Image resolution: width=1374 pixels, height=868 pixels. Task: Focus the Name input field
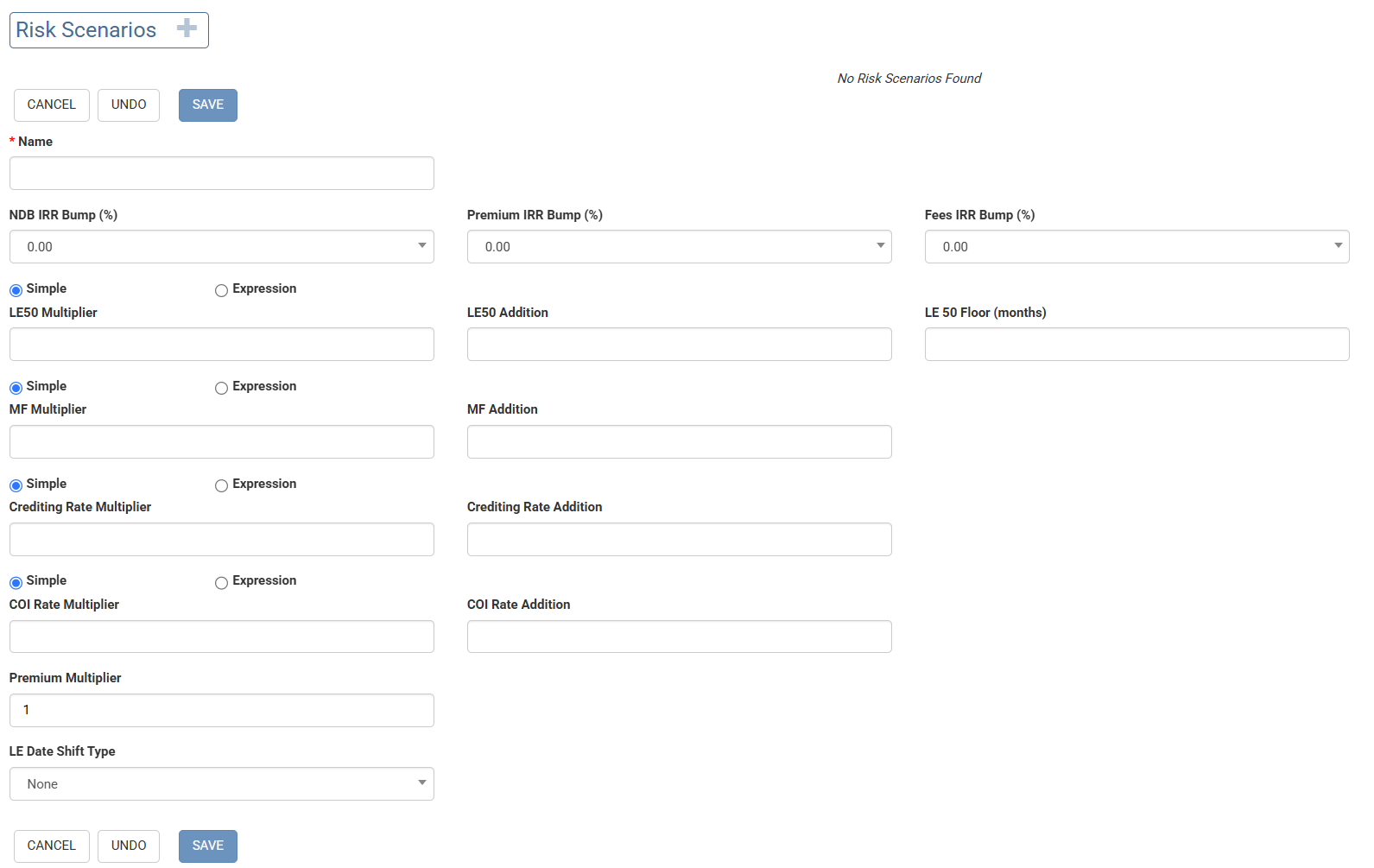click(x=221, y=174)
